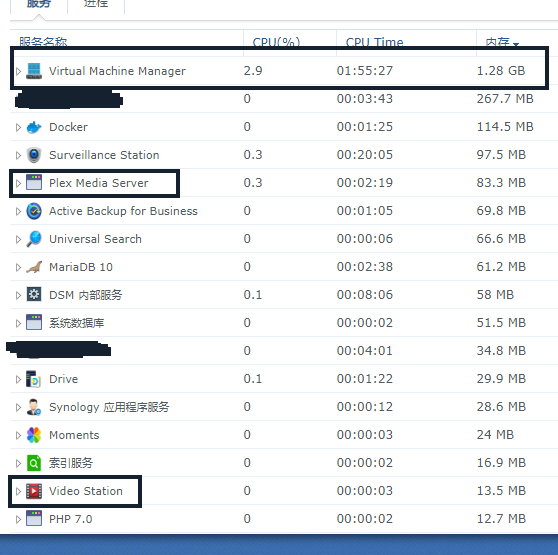Click the Synology 应用程序服务 user icon

click(34, 407)
